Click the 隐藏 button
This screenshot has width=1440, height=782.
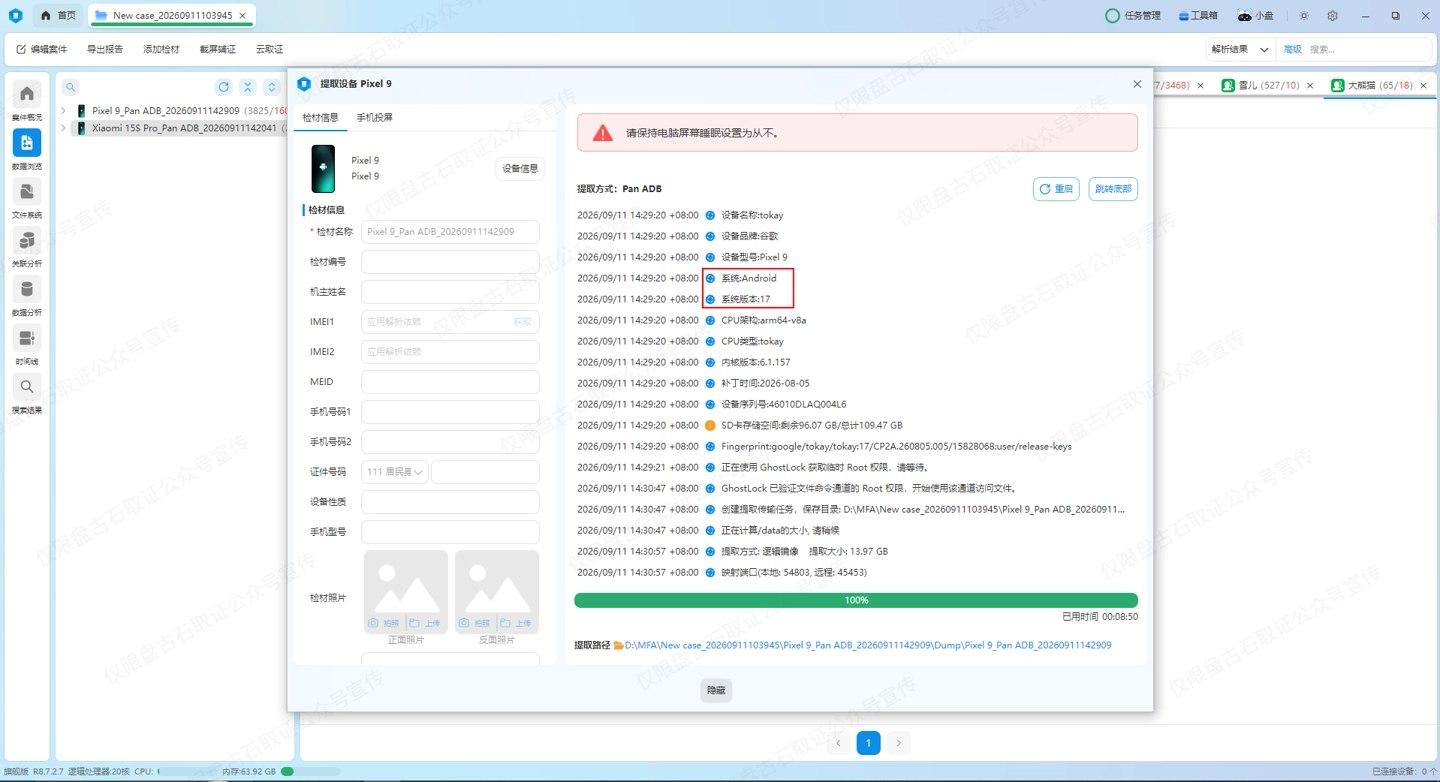click(716, 690)
